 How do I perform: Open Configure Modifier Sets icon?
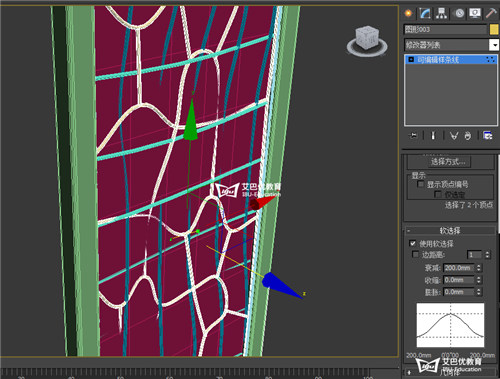point(488,136)
